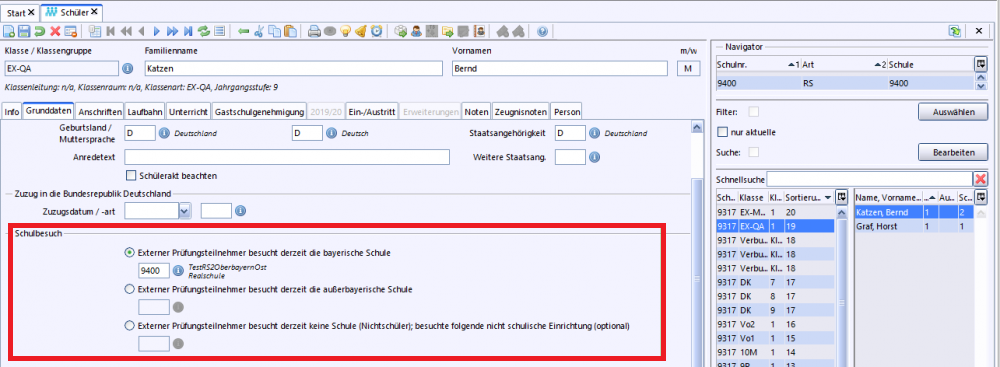This screenshot has width=1000, height=367.
Task: Click school number field showing 9400
Action: click(x=154, y=271)
